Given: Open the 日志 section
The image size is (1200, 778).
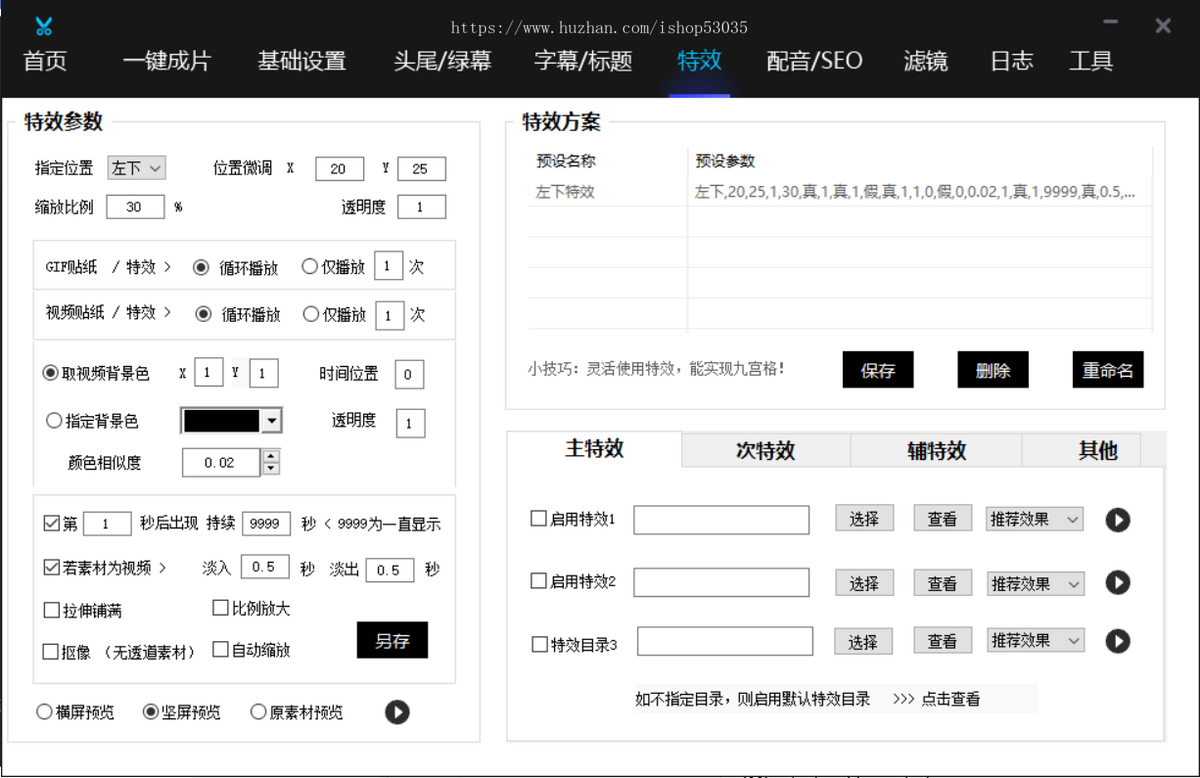Looking at the screenshot, I should [1011, 61].
